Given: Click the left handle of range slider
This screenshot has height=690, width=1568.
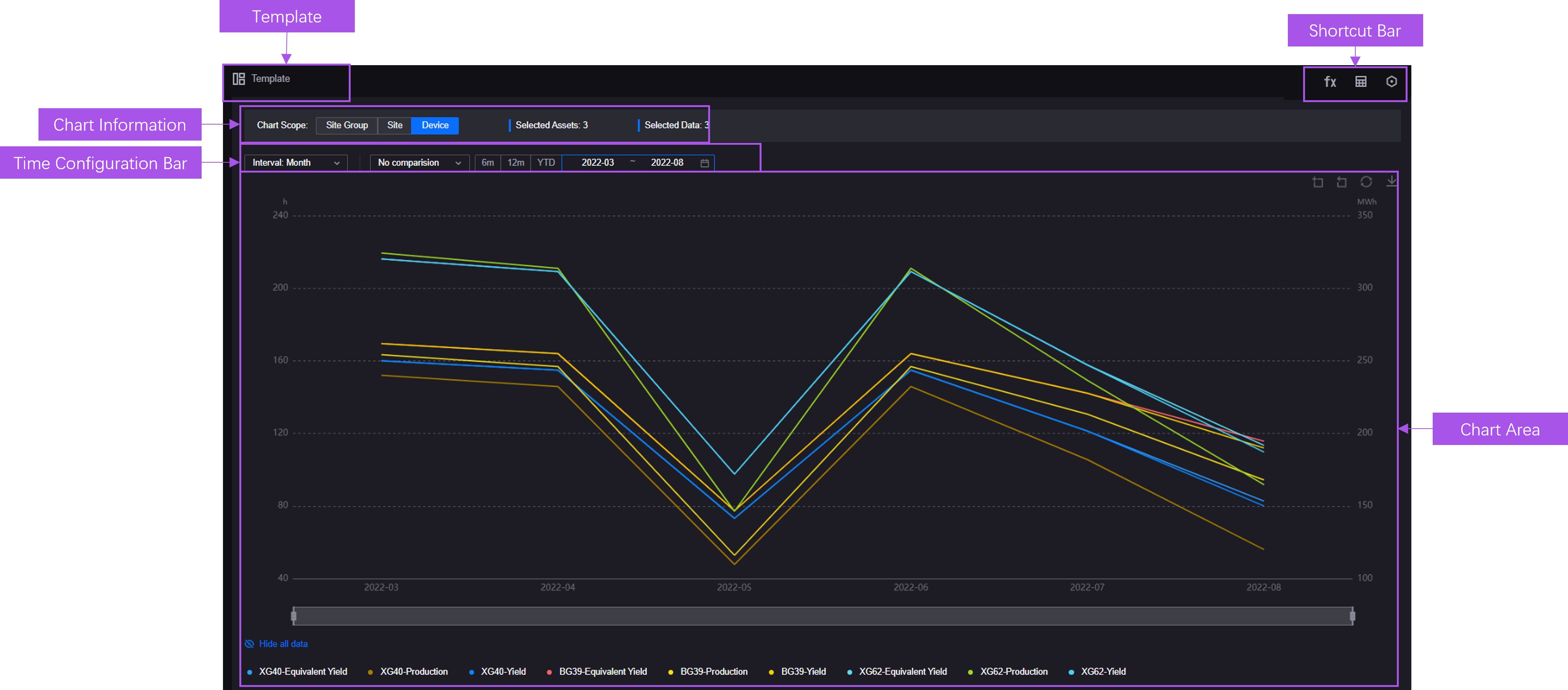Looking at the screenshot, I should (x=293, y=616).
